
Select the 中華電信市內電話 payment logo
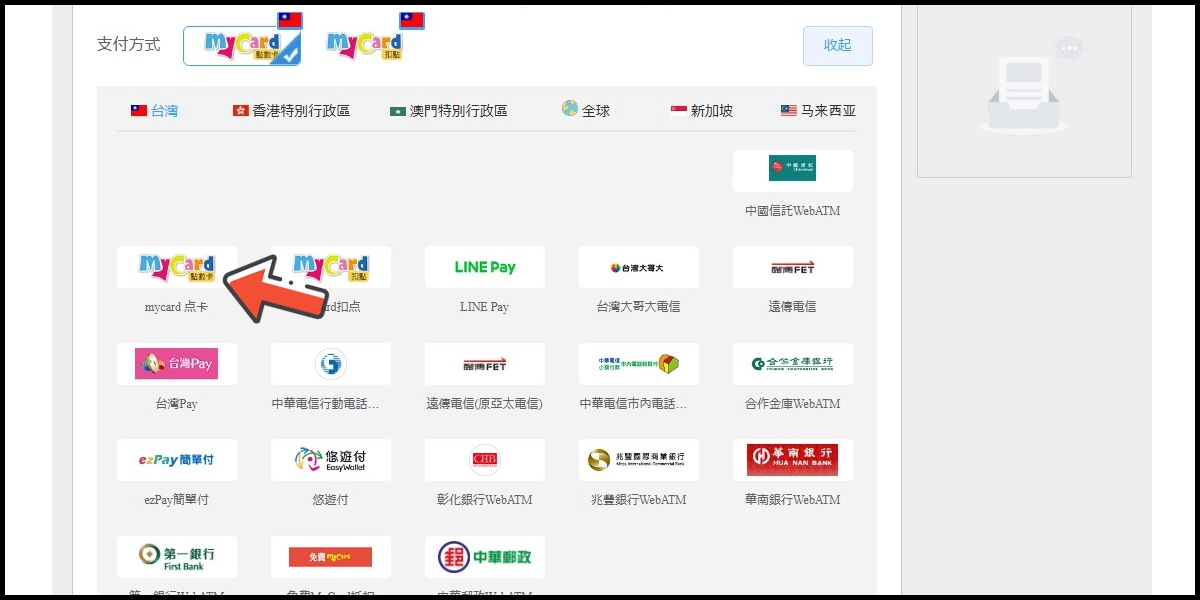[x=639, y=364]
